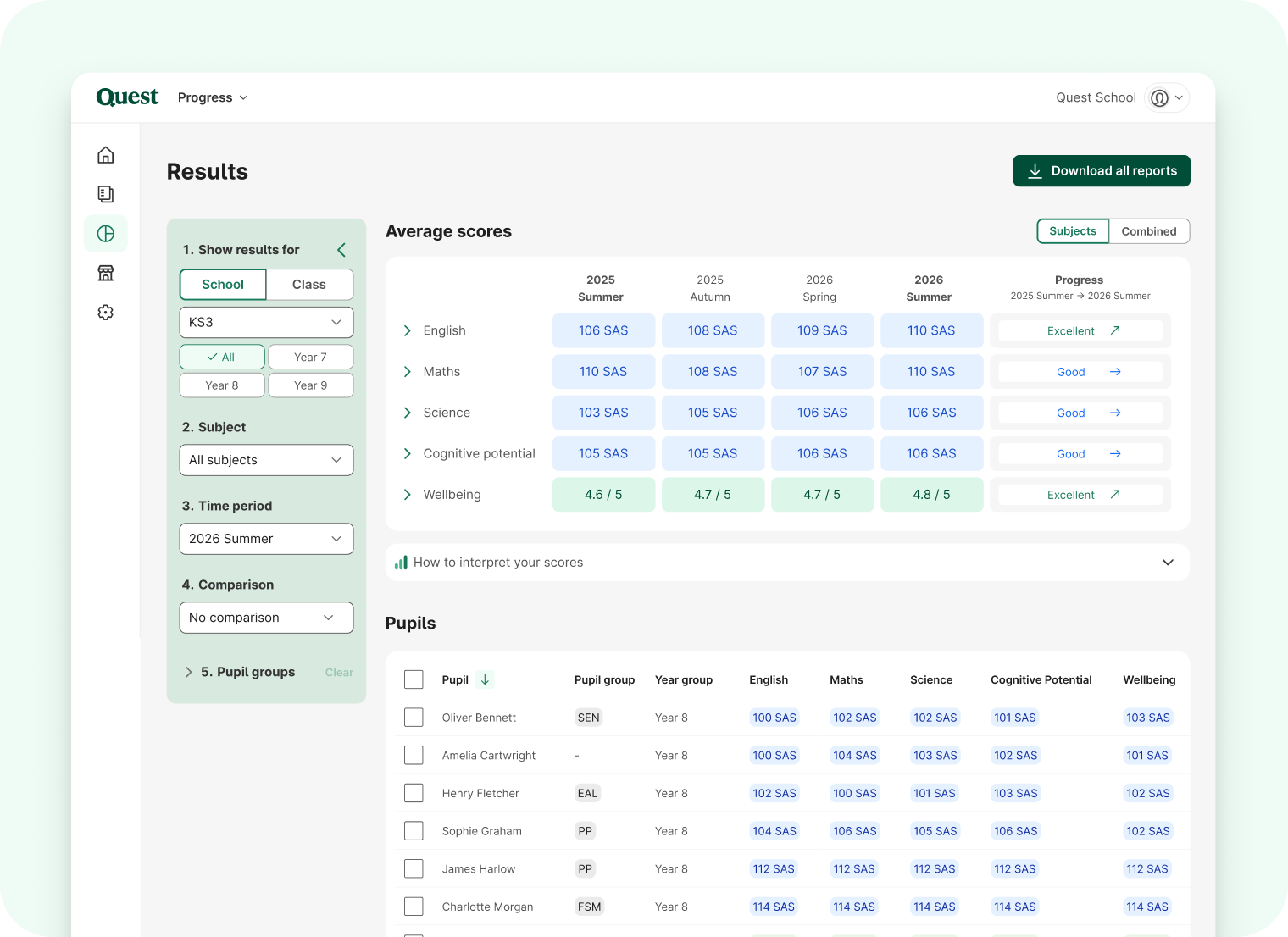Click the Quest School name label

[1096, 97]
